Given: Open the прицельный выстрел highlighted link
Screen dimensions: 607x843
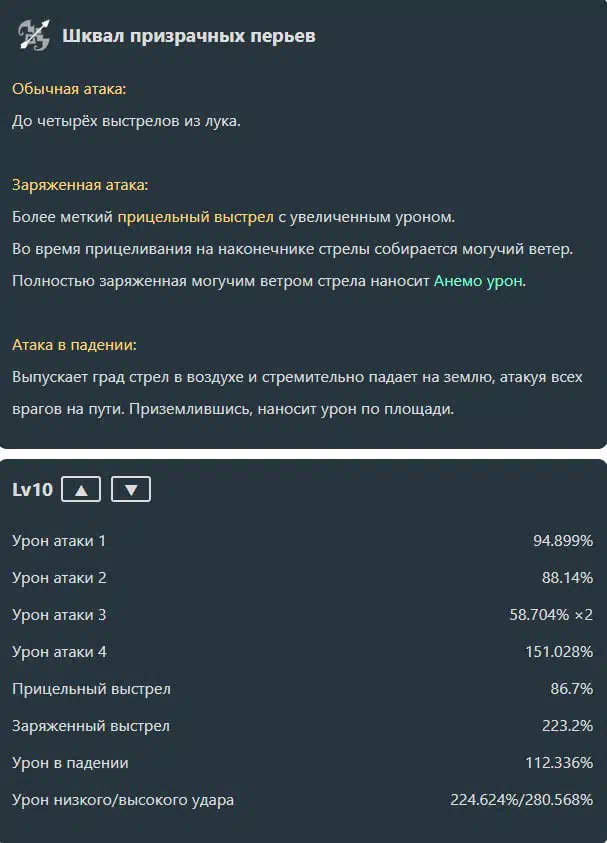Looking at the screenshot, I should coord(196,217).
